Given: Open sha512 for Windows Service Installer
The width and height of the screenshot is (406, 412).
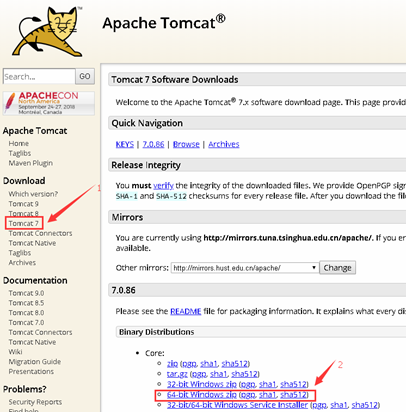Looking at the screenshot, I should coord(365,405).
